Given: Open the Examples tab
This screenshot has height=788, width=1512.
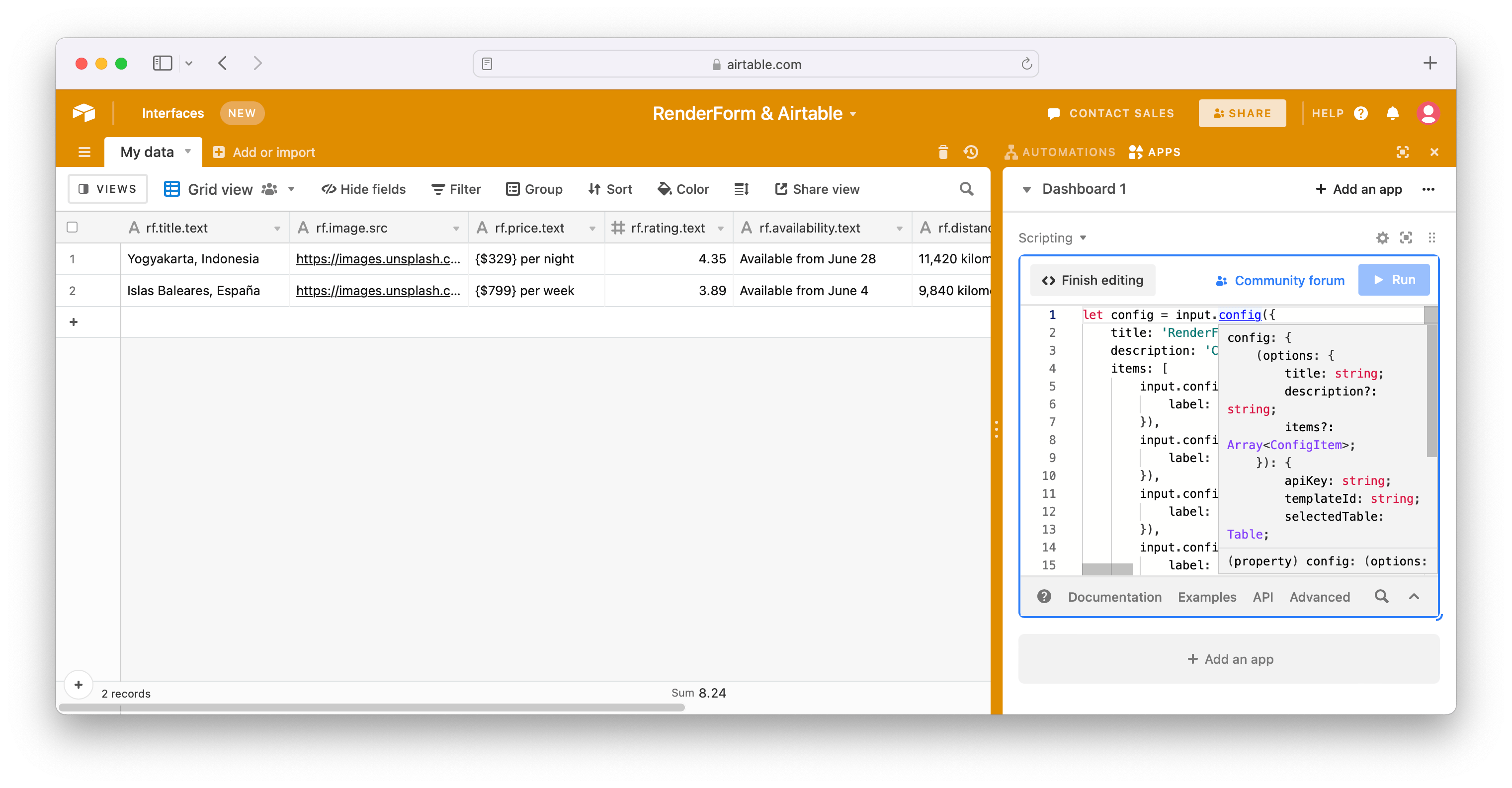Looking at the screenshot, I should pyautogui.click(x=1207, y=597).
